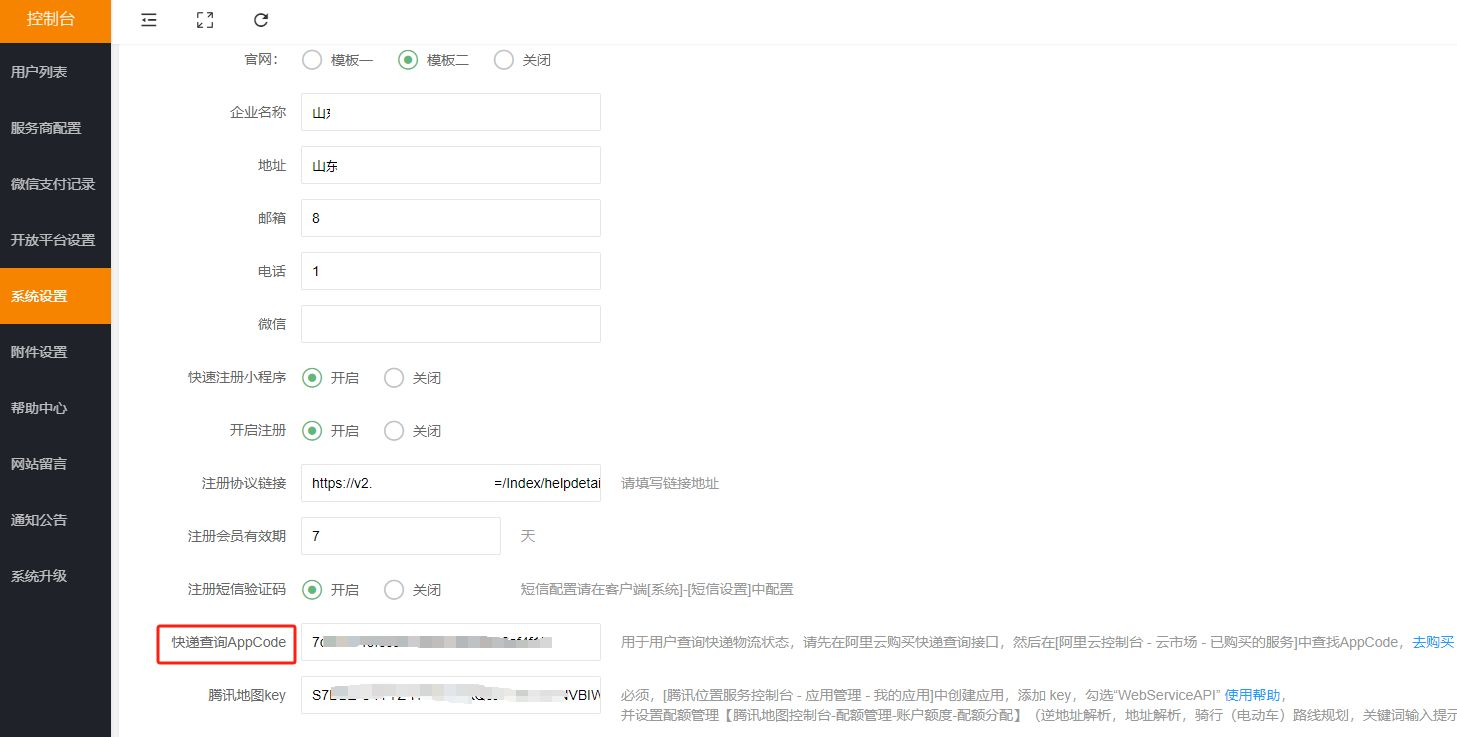1457x737 pixels.
Task: Click the 注册会员有效期 days field
Action: pos(400,536)
